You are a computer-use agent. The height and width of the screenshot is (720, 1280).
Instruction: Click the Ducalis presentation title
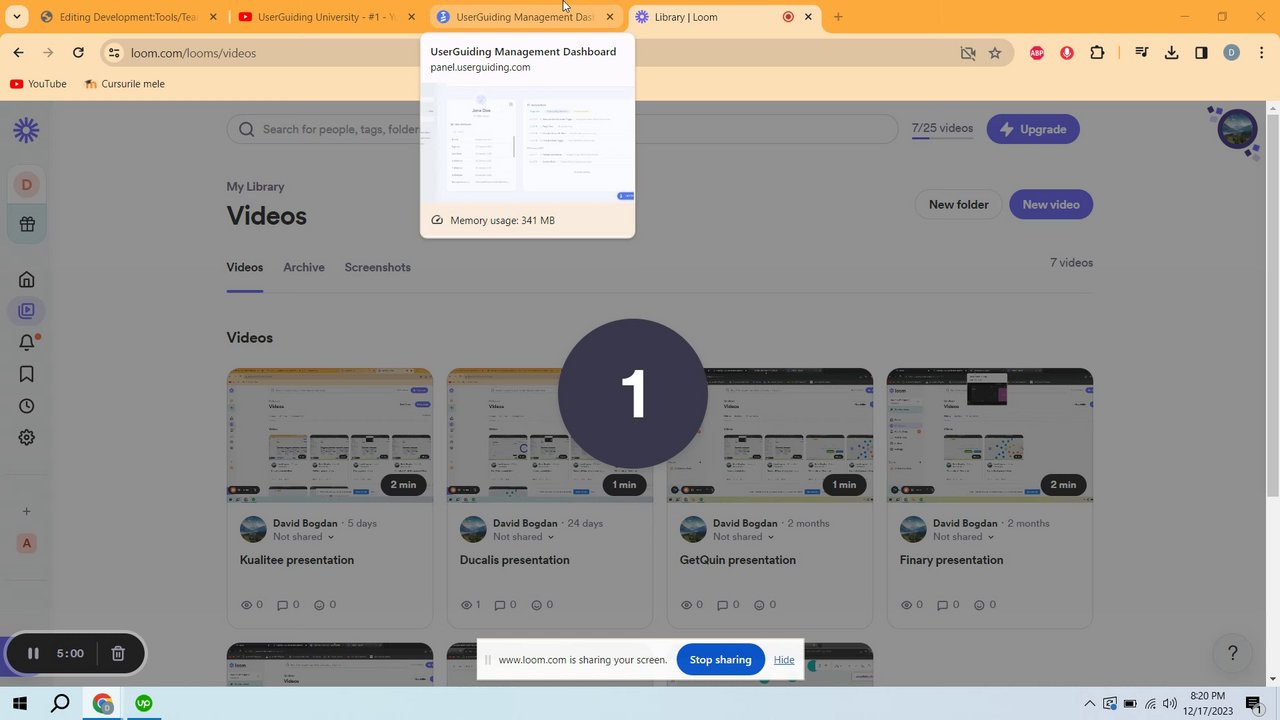coord(514,560)
